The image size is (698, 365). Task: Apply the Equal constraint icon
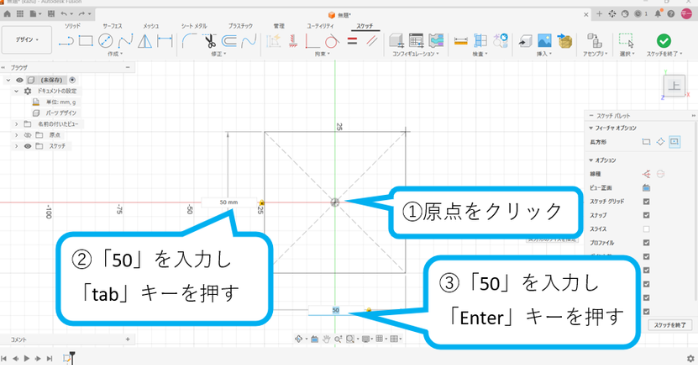tap(352, 41)
